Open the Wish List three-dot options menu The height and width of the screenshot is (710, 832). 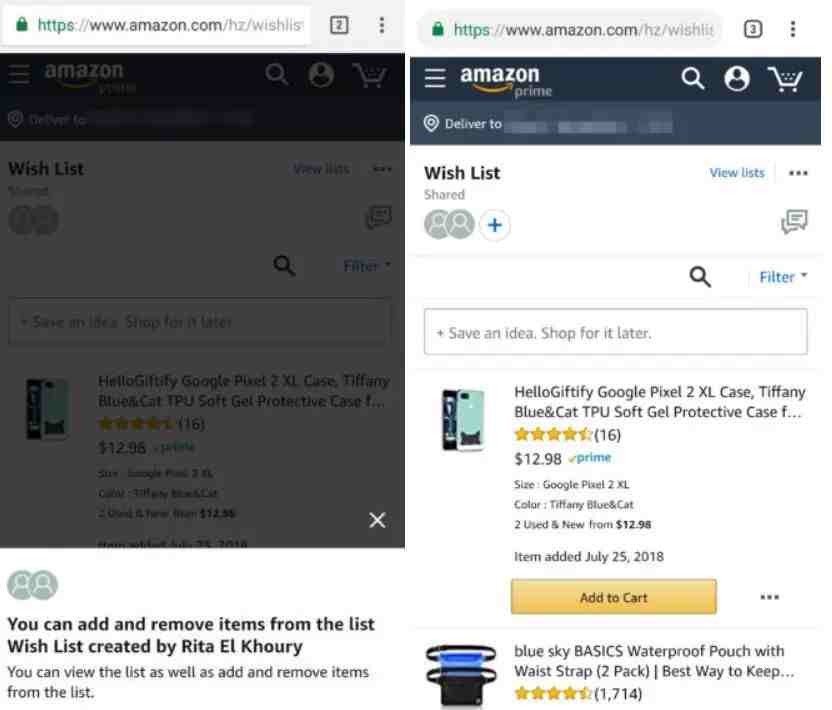[798, 173]
